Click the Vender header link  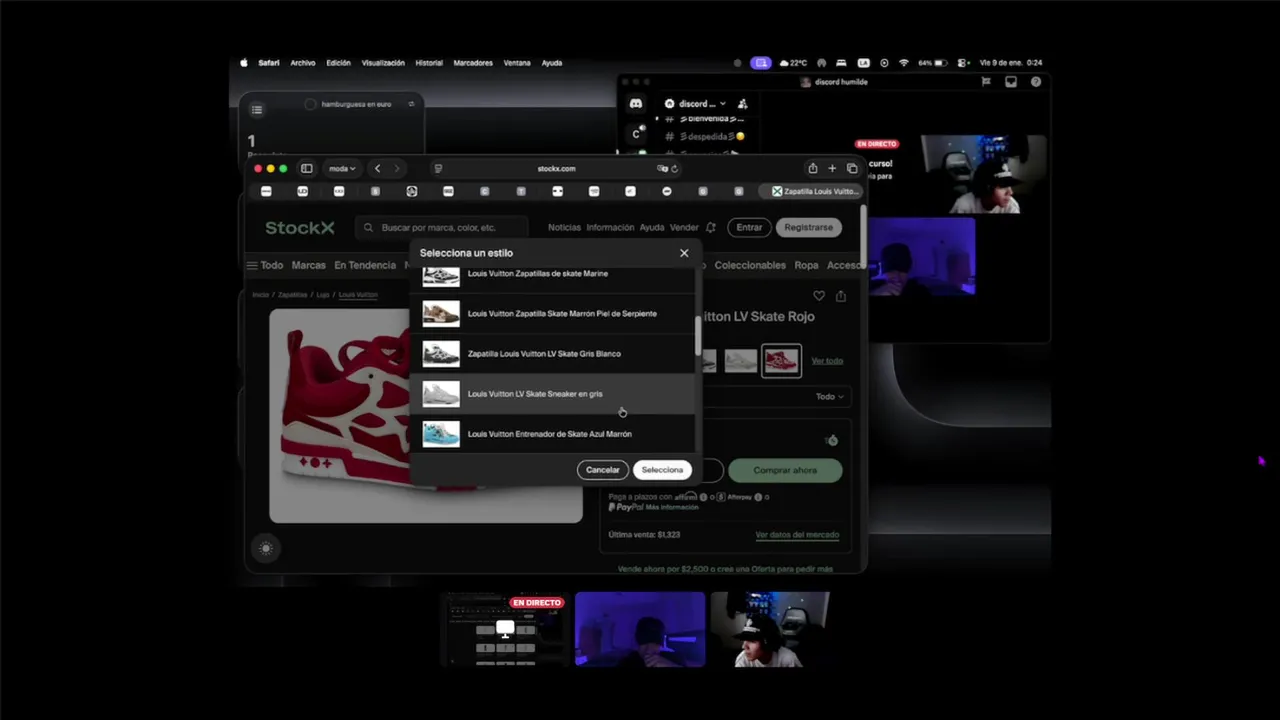(684, 228)
